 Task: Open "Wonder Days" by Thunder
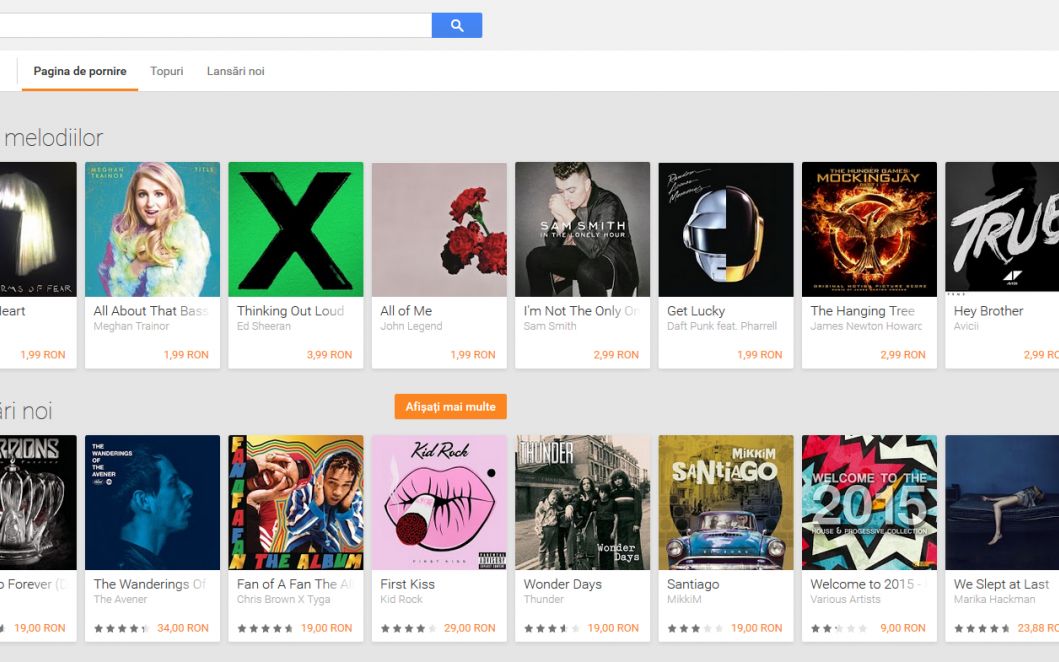[582, 501]
